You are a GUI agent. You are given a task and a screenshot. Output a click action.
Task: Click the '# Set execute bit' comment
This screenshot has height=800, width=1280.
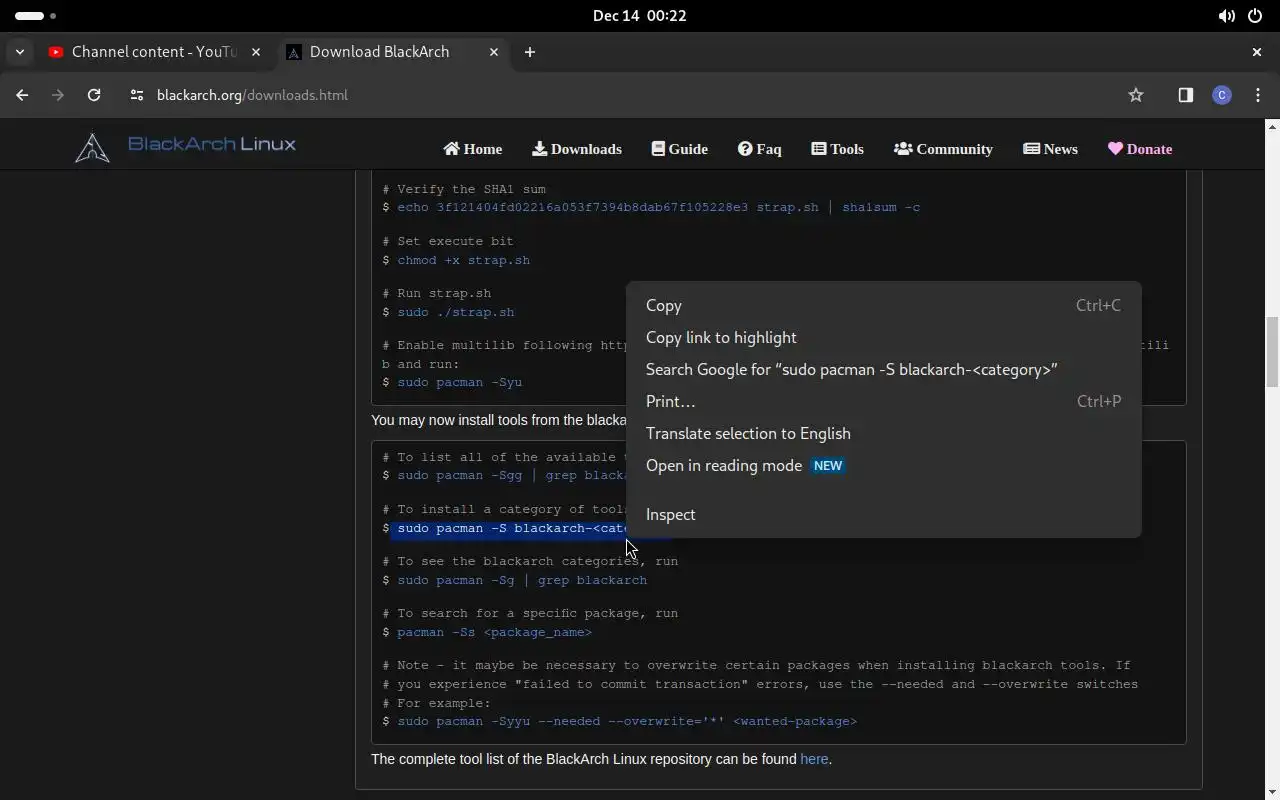pos(448,241)
